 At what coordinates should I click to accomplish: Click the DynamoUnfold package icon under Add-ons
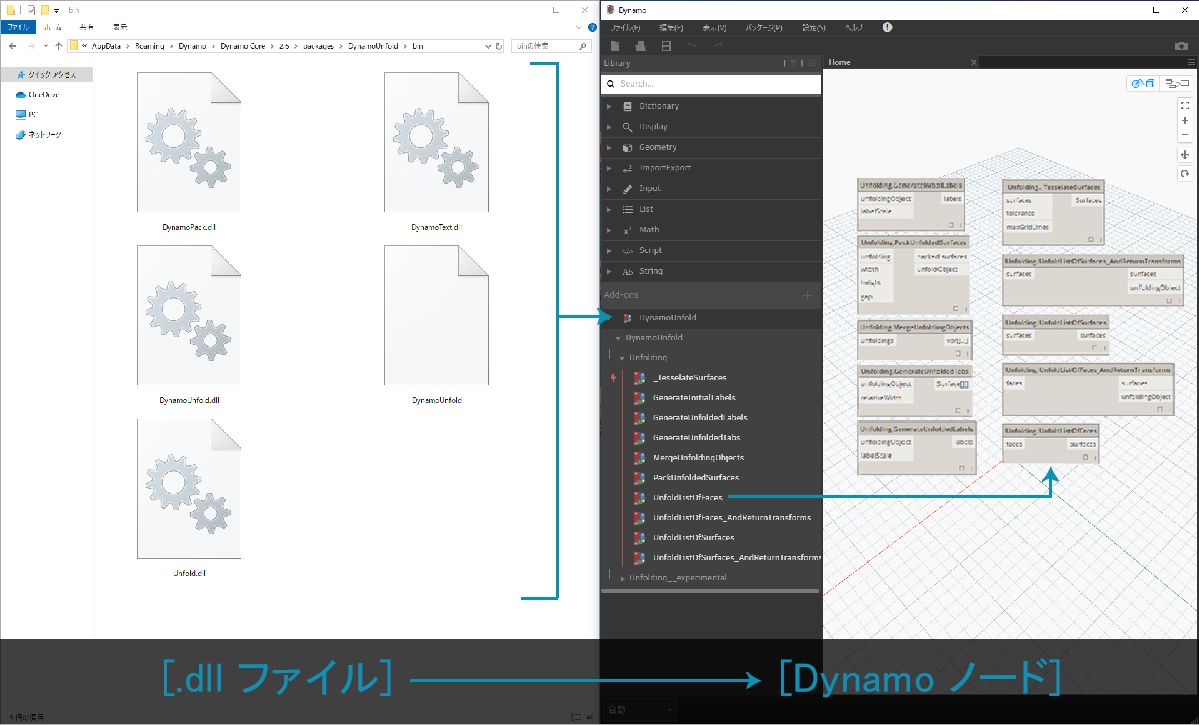tap(627, 317)
